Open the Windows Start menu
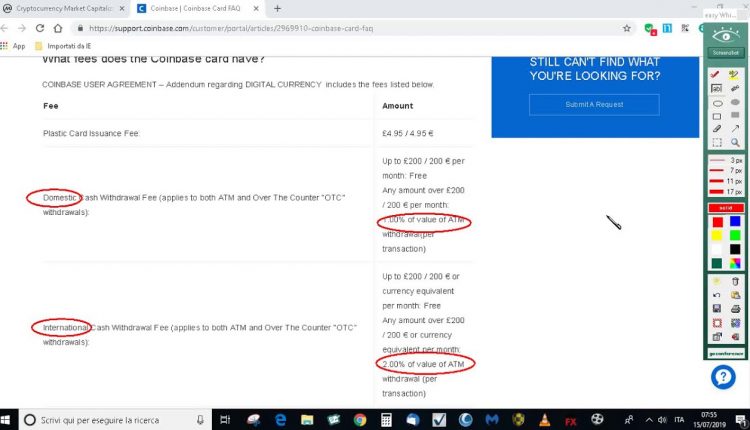Screen dimensions: 750x430 click(7, 420)
